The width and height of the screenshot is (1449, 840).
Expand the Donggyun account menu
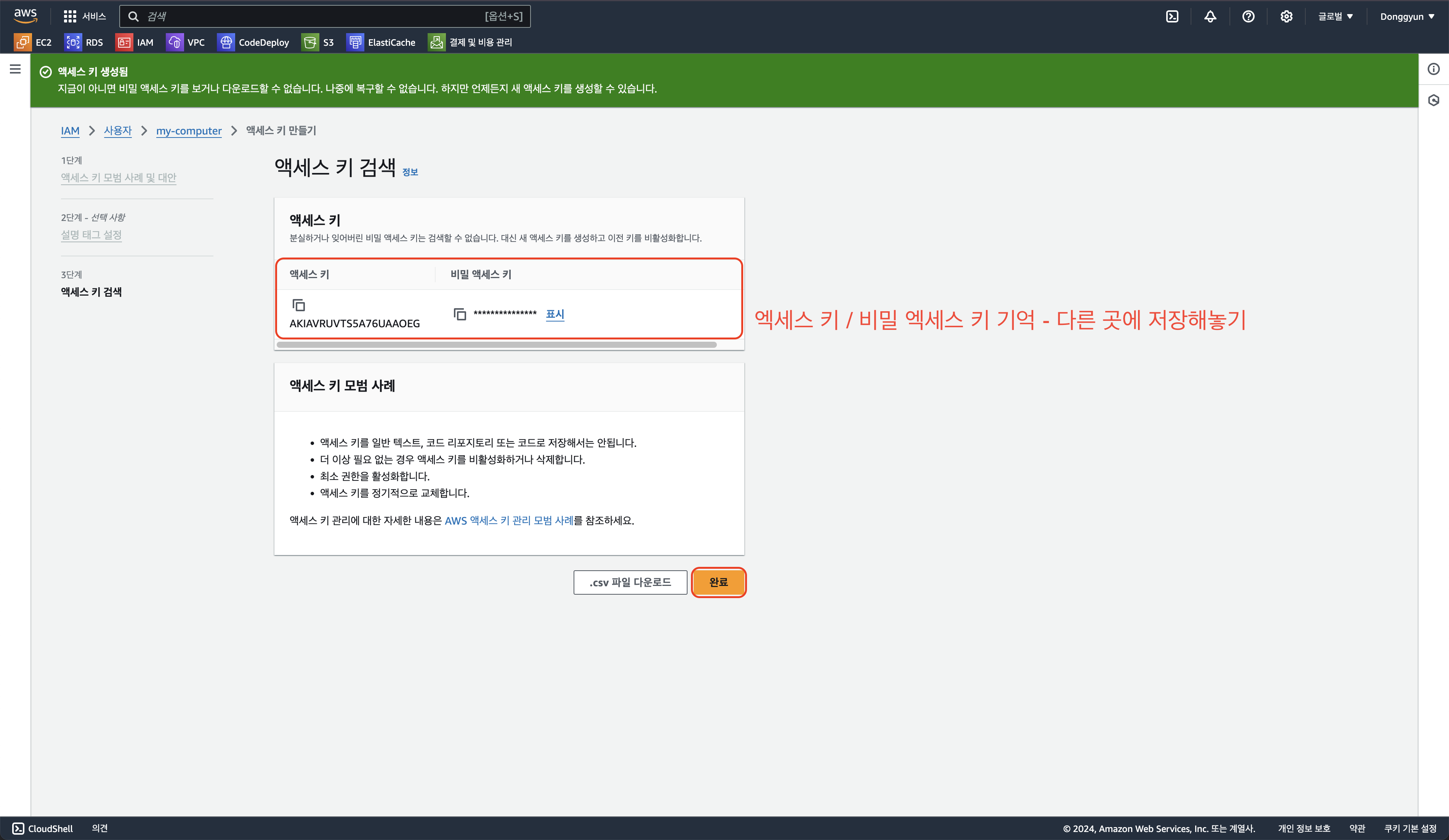1406,17
